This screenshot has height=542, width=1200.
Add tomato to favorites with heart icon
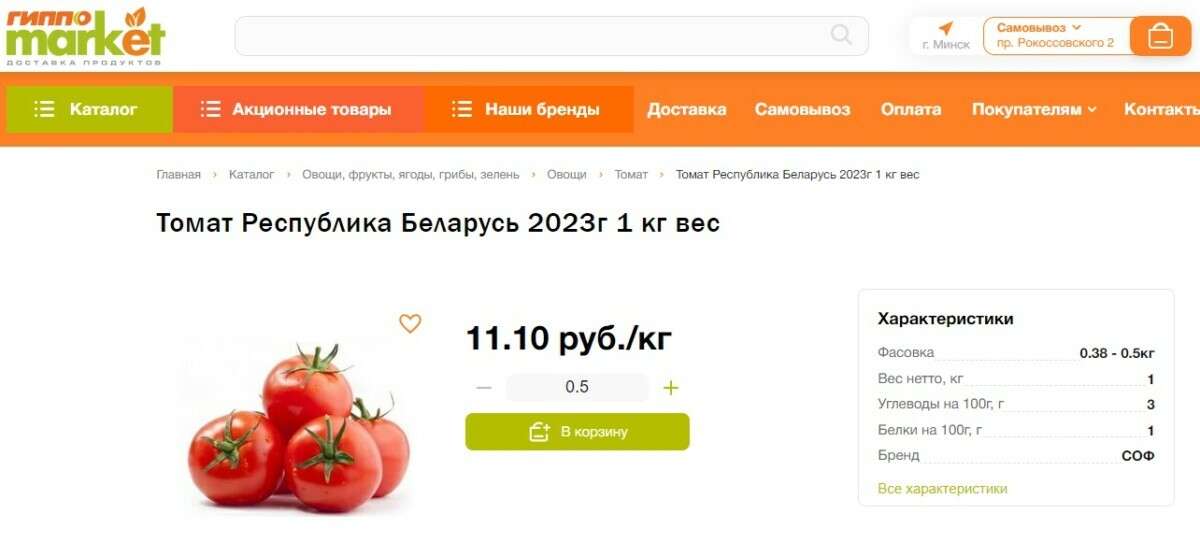(x=410, y=323)
